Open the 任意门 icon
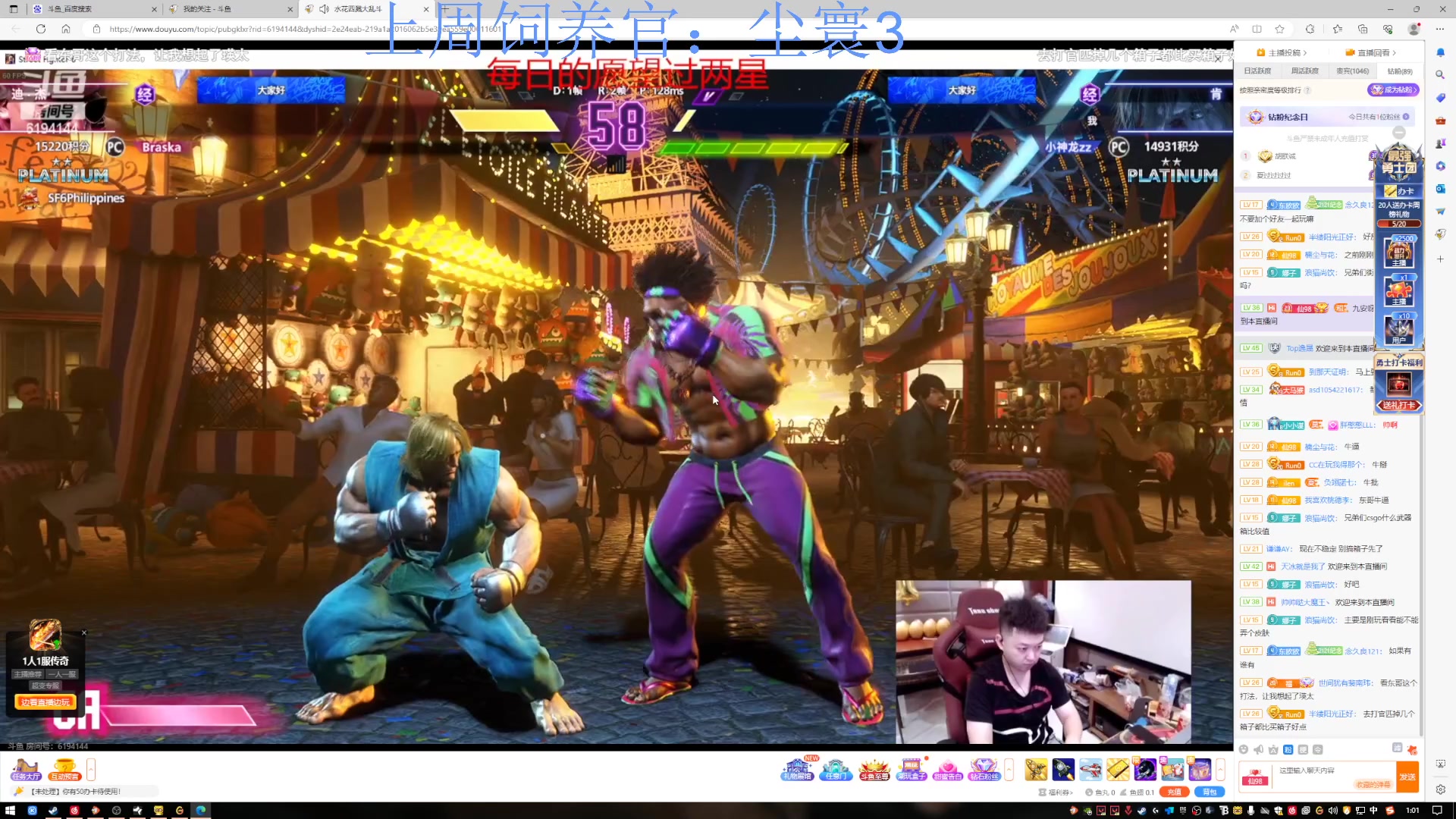 [x=836, y=769]
